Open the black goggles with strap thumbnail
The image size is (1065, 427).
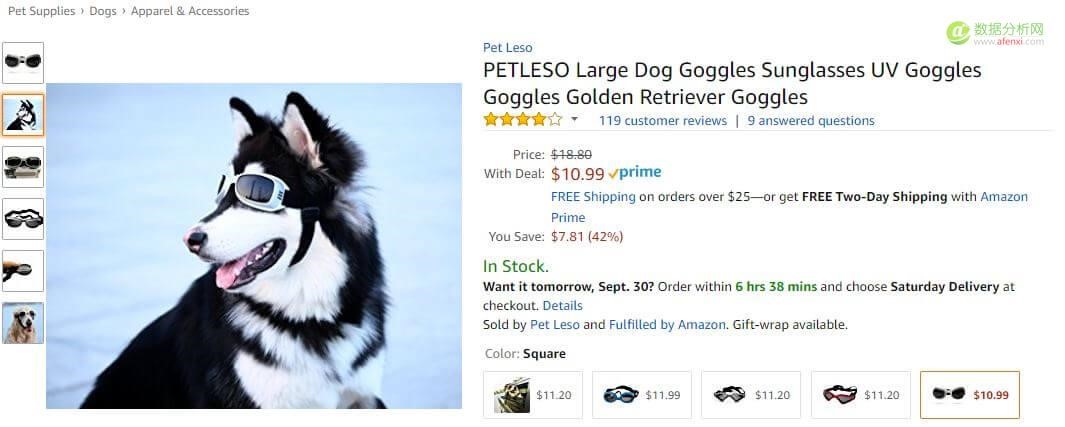pos(22,218)
